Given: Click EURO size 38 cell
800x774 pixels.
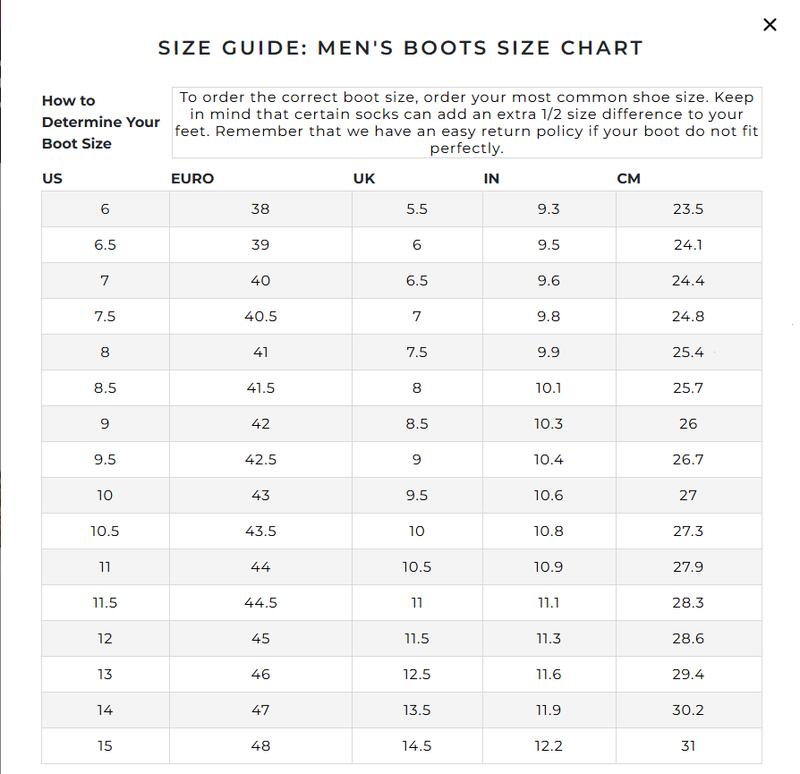Looking at the screenshot, I should 262,210.
